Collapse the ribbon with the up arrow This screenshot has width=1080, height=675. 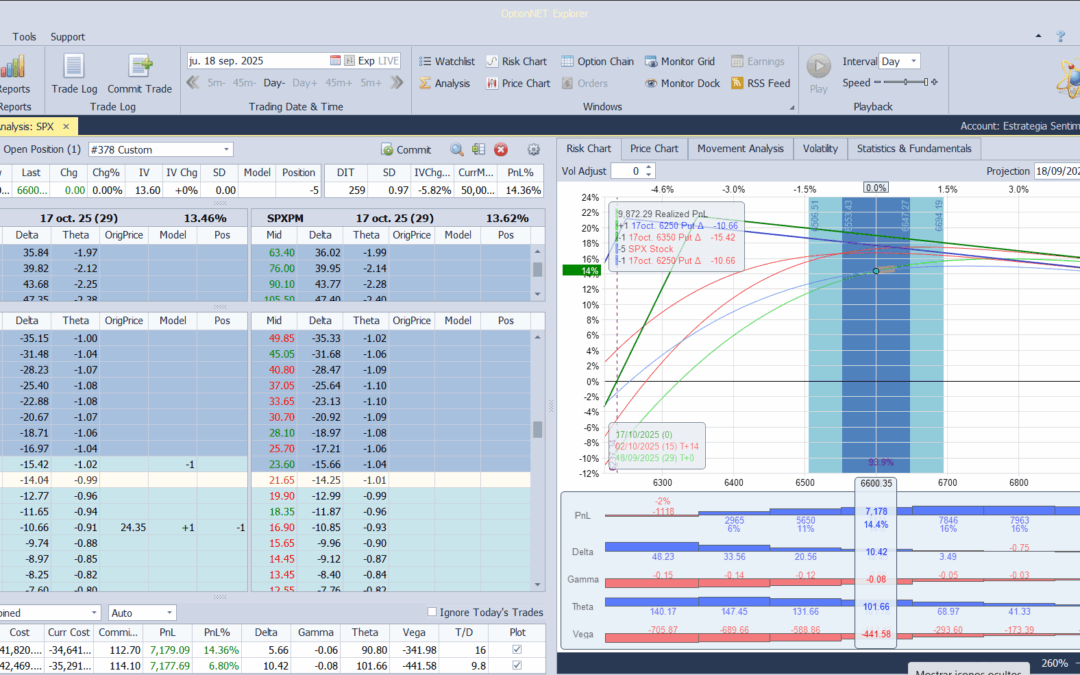click(x=1039, y=36)
